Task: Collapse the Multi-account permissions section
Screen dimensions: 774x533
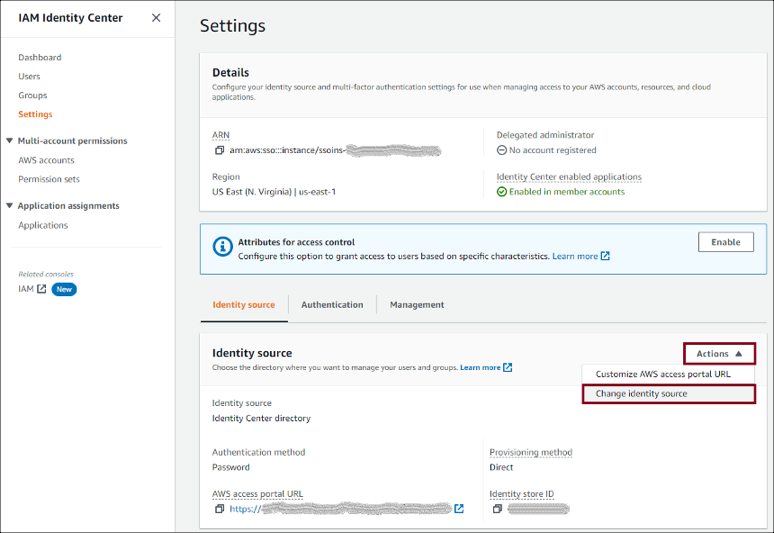Action: [10, 141]
